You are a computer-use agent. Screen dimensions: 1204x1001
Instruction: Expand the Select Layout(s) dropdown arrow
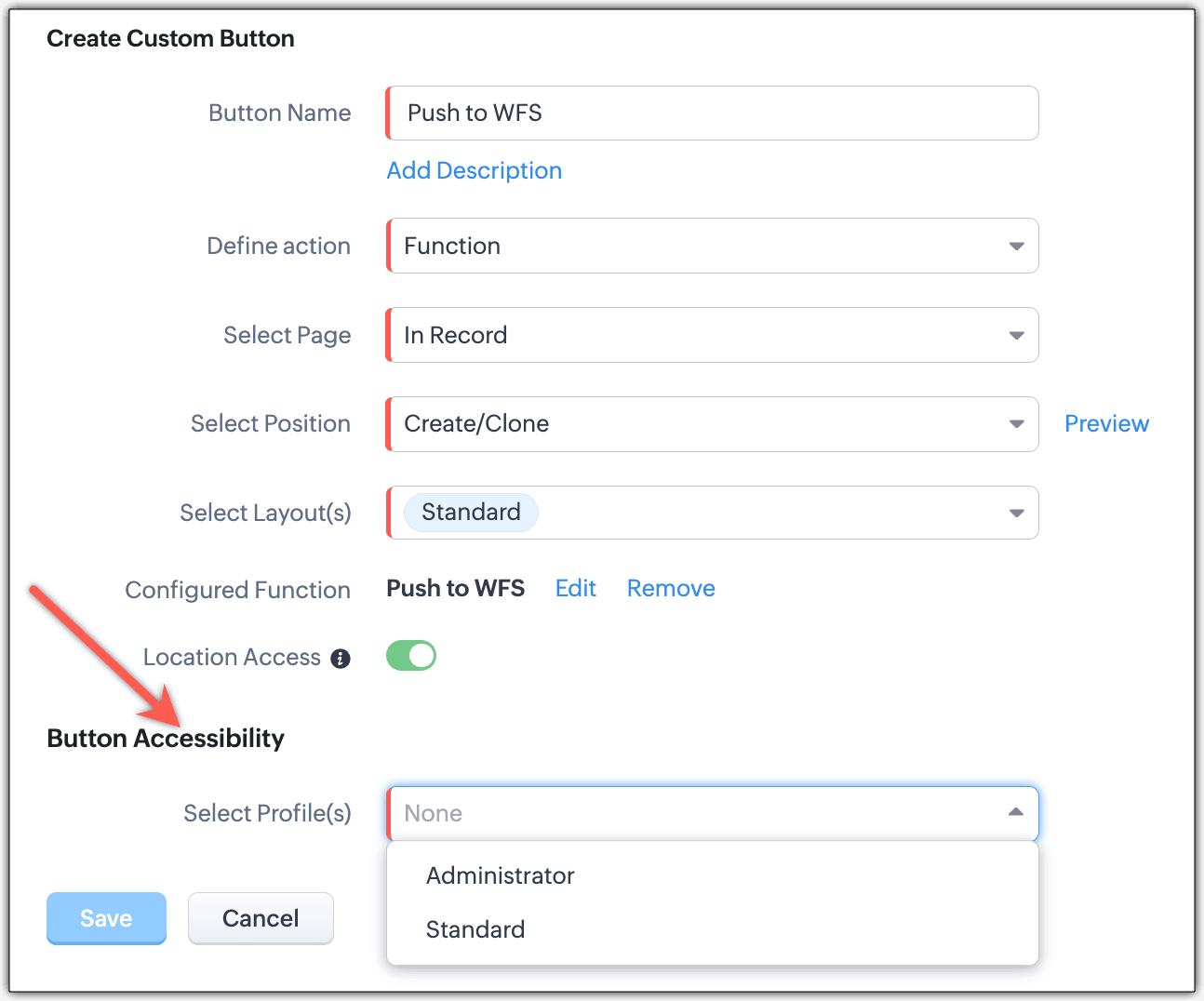1016,514
